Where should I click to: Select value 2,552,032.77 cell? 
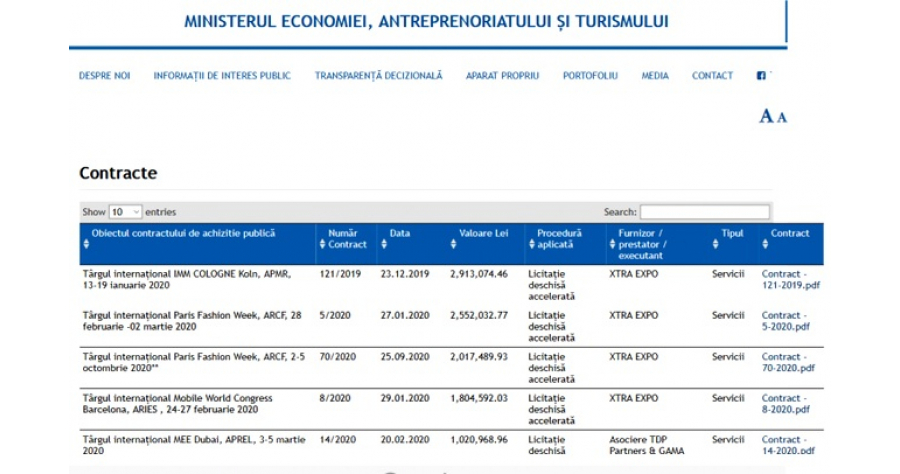[479, 315]
